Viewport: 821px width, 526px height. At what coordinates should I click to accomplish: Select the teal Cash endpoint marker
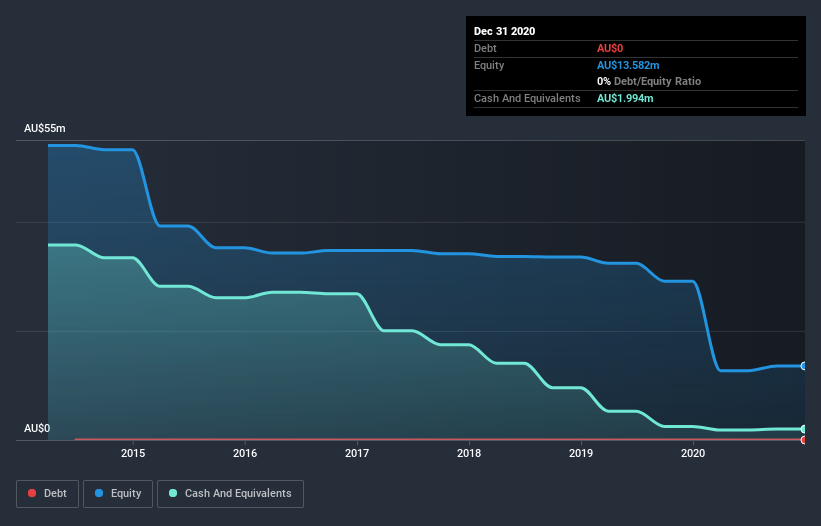click(x=804, y=429)
